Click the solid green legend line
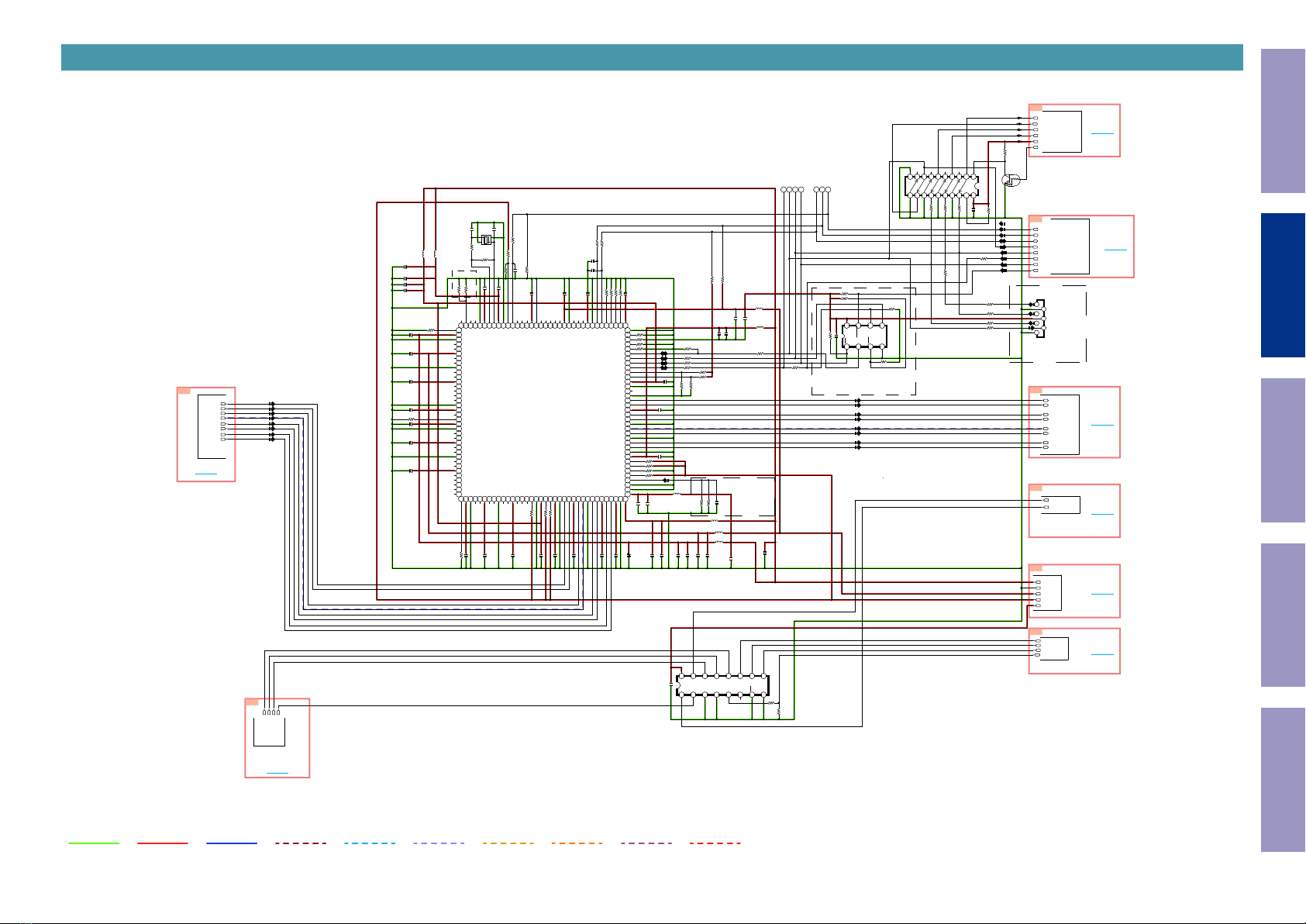1306x924 pixels. click(x=94, y=843)
